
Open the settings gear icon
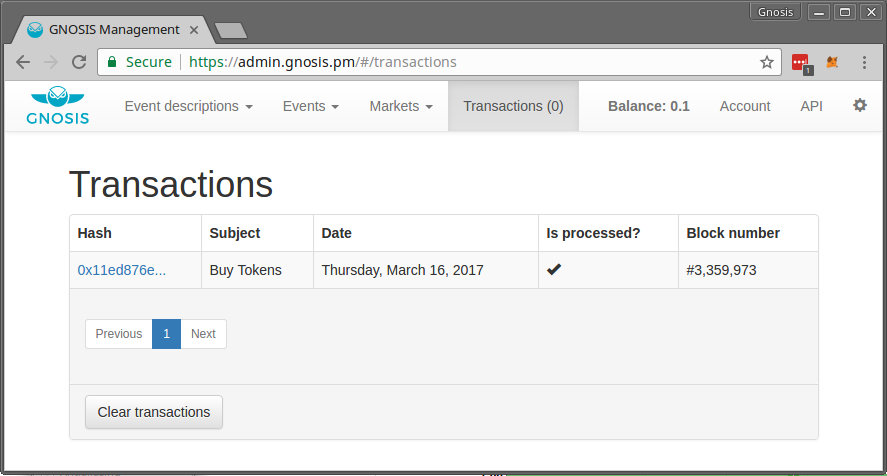859,105
